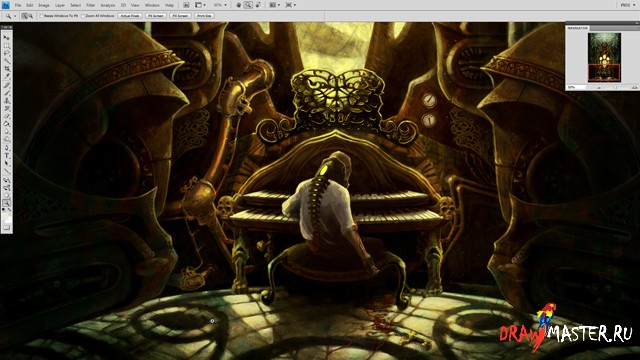
Task: Click the Photoshop logo icon
Action: [x=5, y=5]
